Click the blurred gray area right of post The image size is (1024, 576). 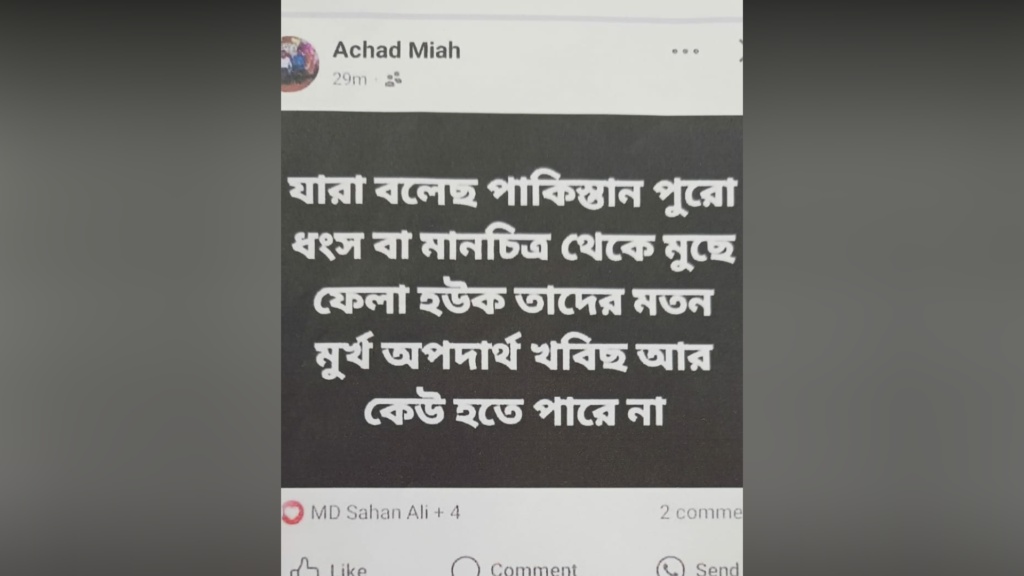point(884,288)
